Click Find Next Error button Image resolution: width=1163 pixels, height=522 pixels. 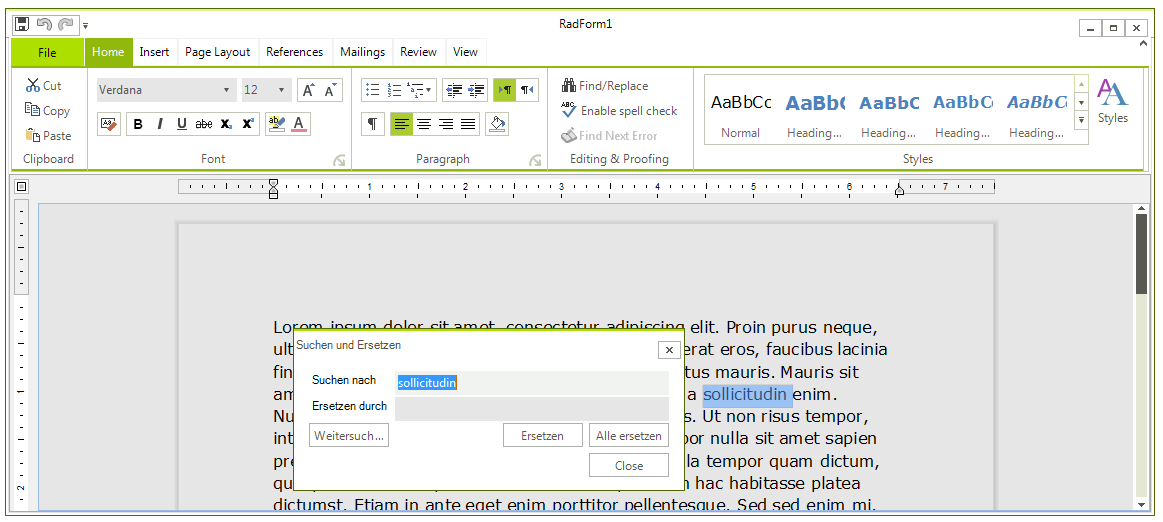point(609,136)
